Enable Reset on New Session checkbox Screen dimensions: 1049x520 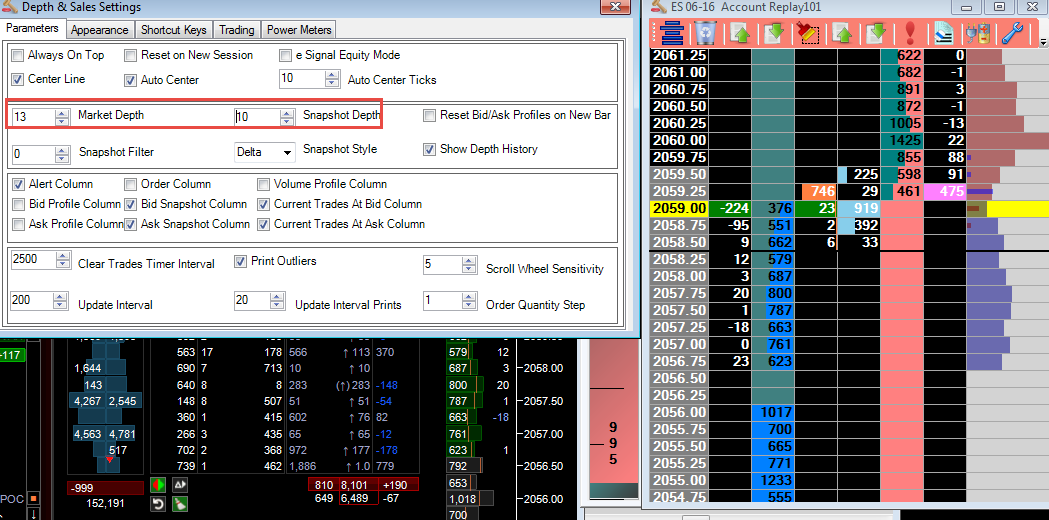130,55
